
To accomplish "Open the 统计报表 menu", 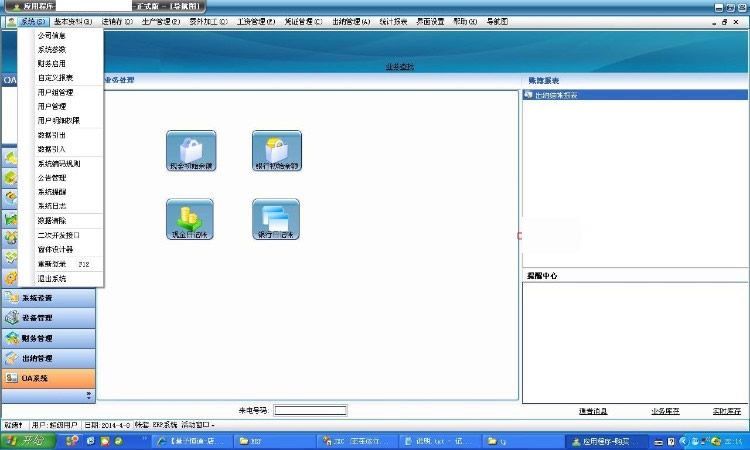I will [x=393, y=22].
